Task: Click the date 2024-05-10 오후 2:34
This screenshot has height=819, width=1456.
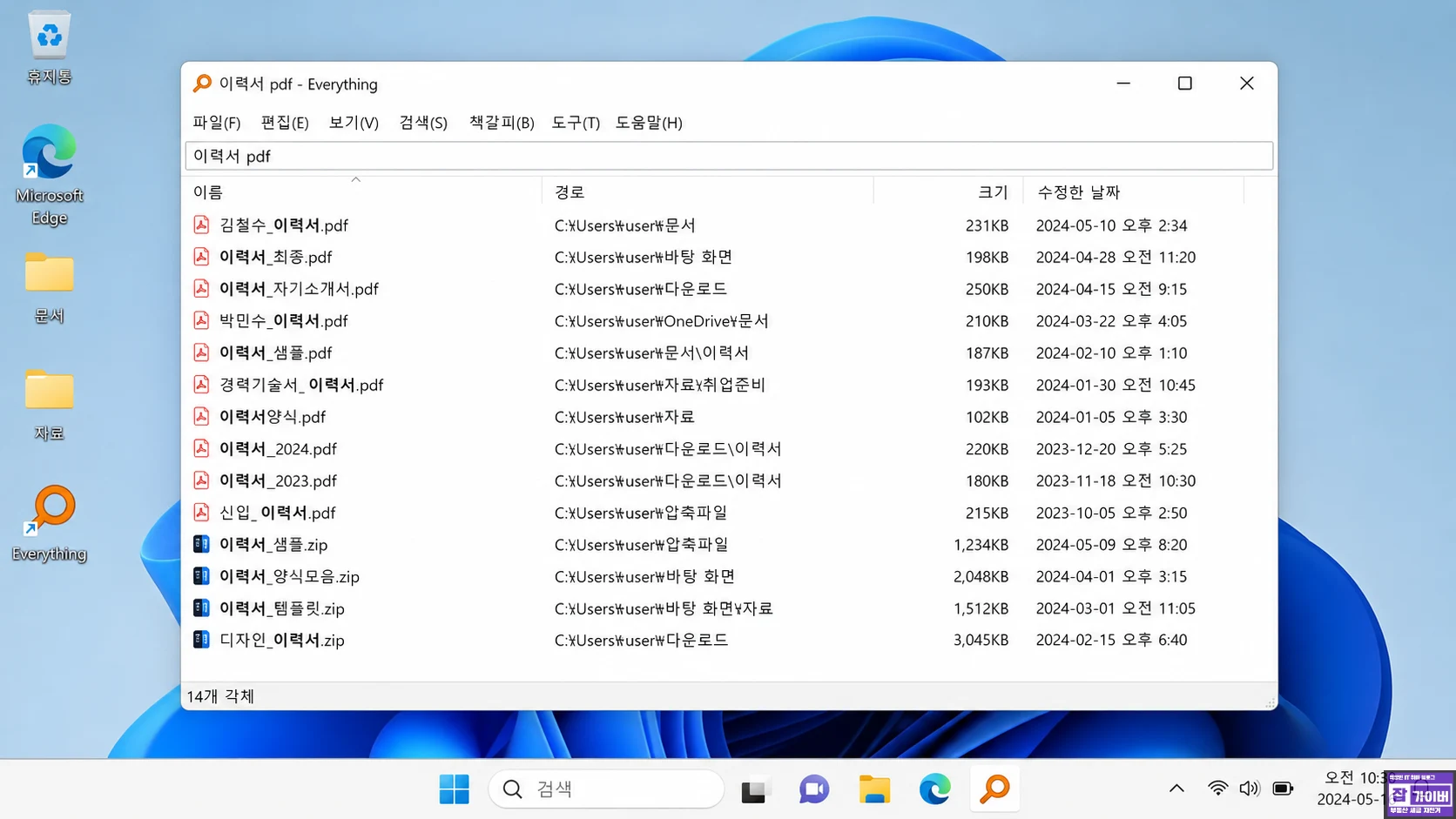Action: coord(1111,225)
